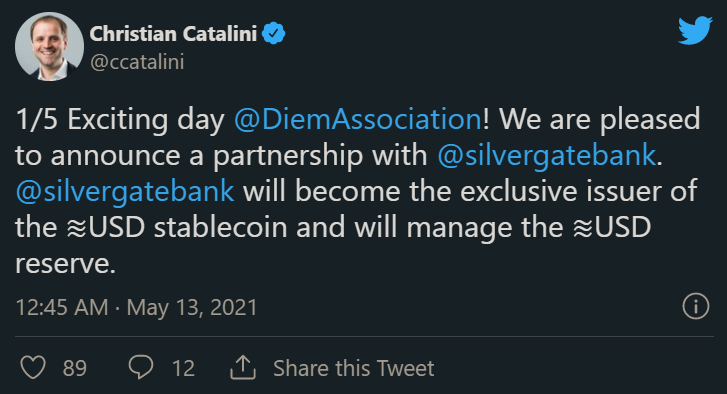Open the @DiemAssociation mention
Image resolution: width=727 pixels, height=394 pixels.
pos(358,119)
